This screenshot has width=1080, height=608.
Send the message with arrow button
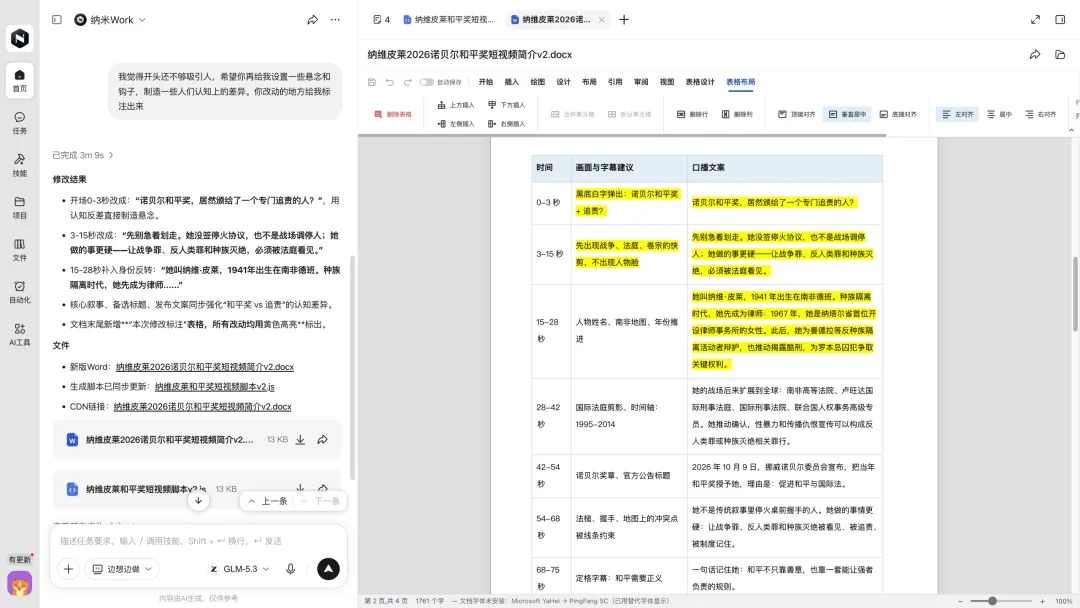329,569
